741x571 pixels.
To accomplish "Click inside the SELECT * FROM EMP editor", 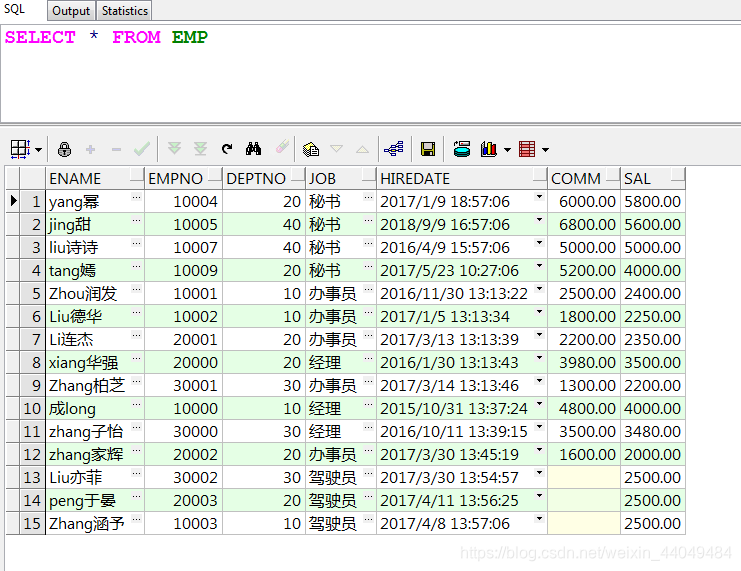I will (370, 73).
